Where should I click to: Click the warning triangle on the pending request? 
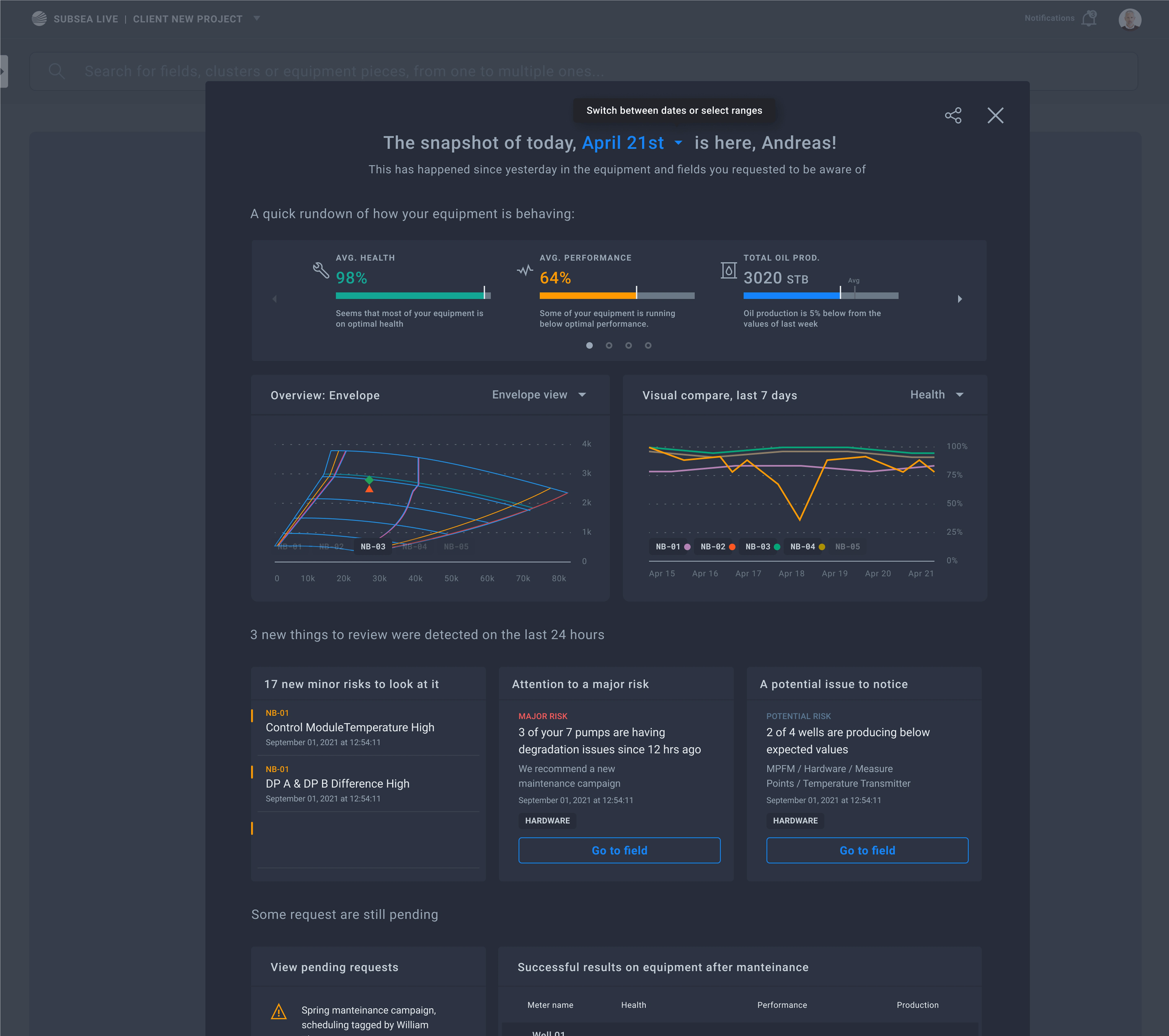(x=279, y=1011)
